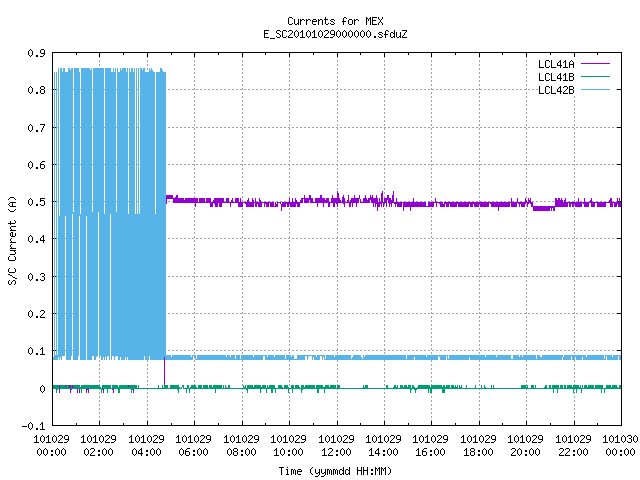Select the -0.1 y-axis tick label
This screenshot has width=640, height=480.
pos(33,426)
